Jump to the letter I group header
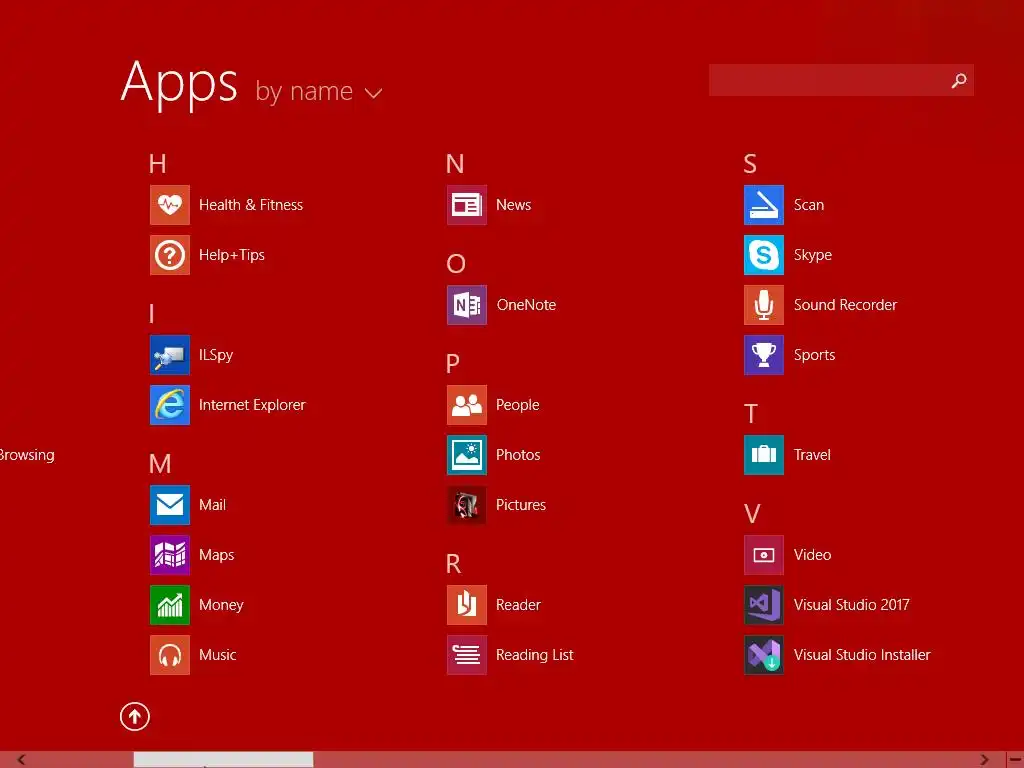The width and height of the screenshot is (1024, 768). pos(152,314)
